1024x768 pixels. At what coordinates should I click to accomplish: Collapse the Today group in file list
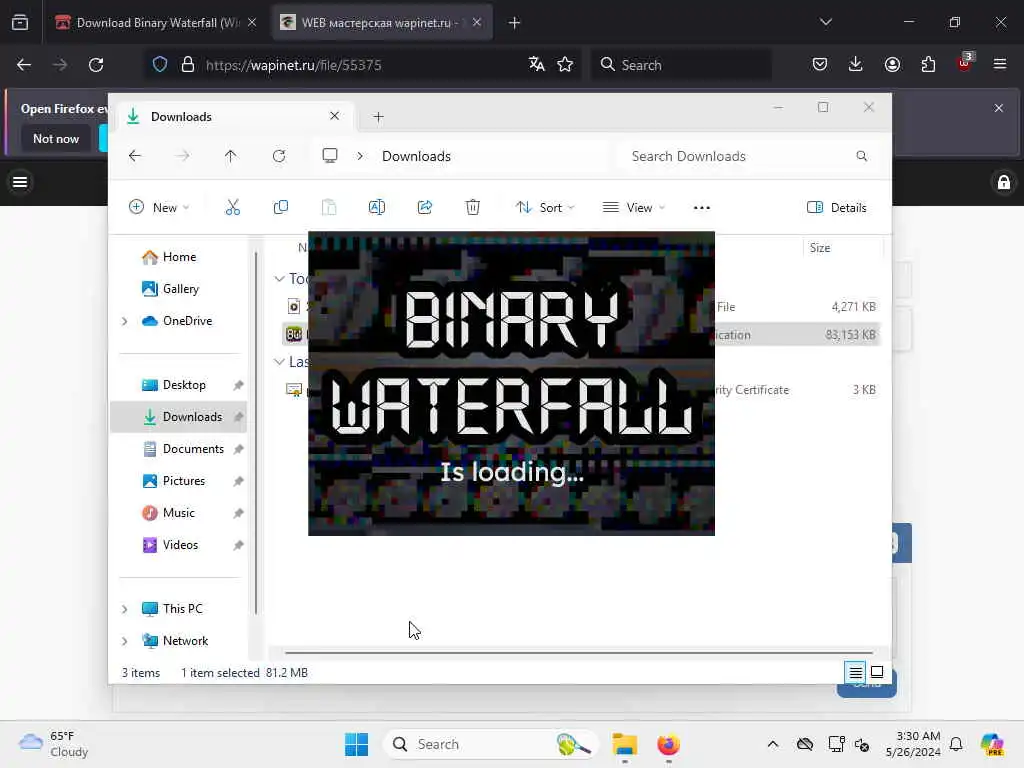click(x=280, y=279)
